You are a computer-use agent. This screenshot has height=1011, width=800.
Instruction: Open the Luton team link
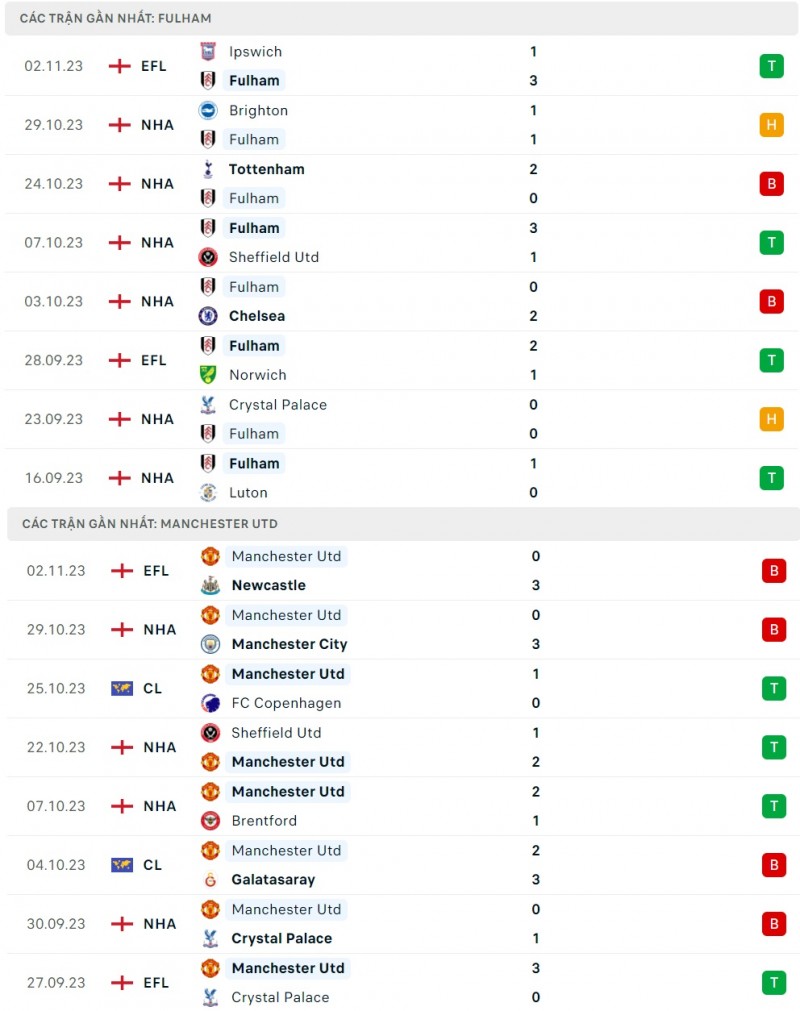click(x=248, y=493)
